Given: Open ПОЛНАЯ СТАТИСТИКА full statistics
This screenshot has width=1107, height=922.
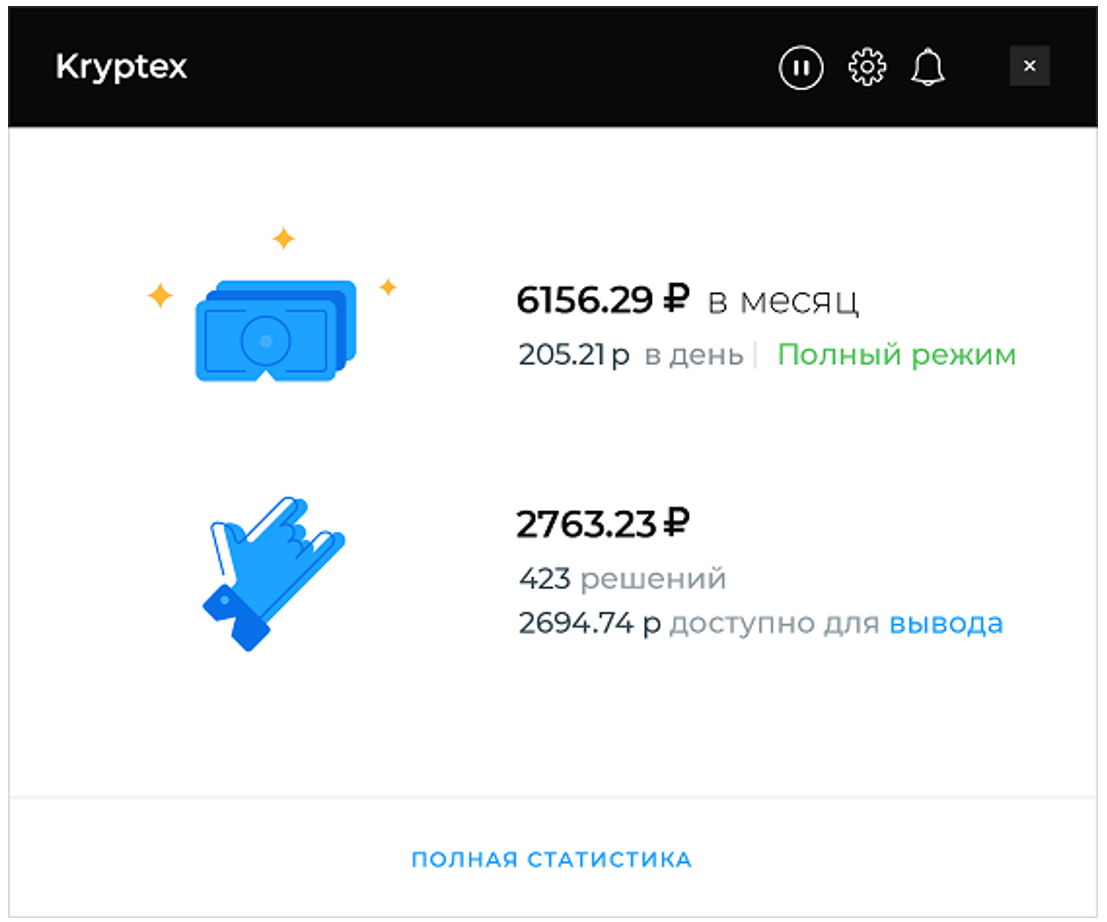Looking at the screenshot, I should point(551,859).
